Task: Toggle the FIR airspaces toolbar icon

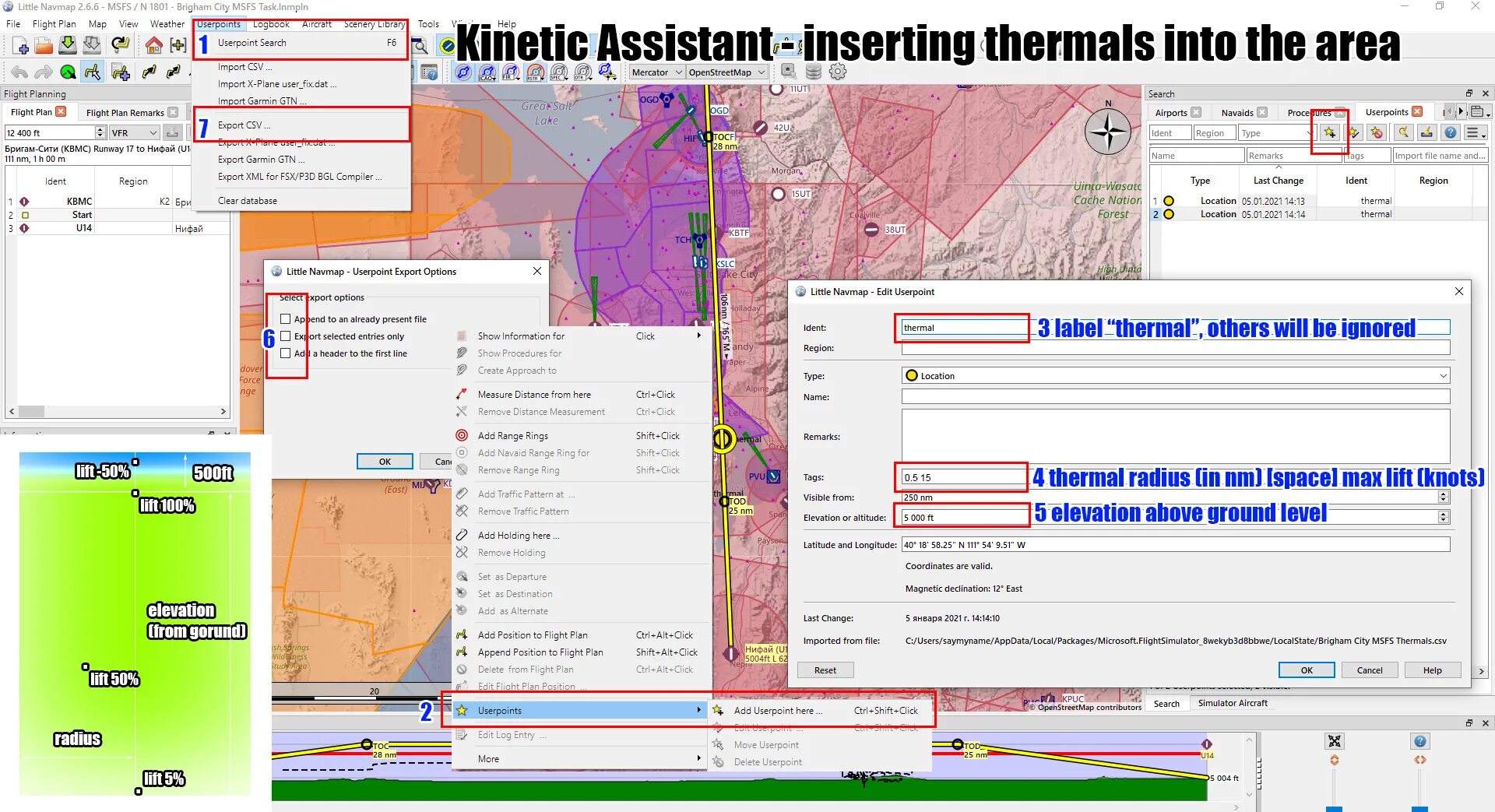Action: click(510, 72)
